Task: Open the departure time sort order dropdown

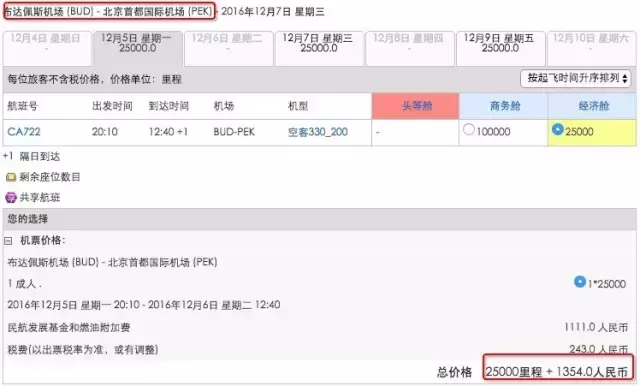Action: [x=576, y=78]
